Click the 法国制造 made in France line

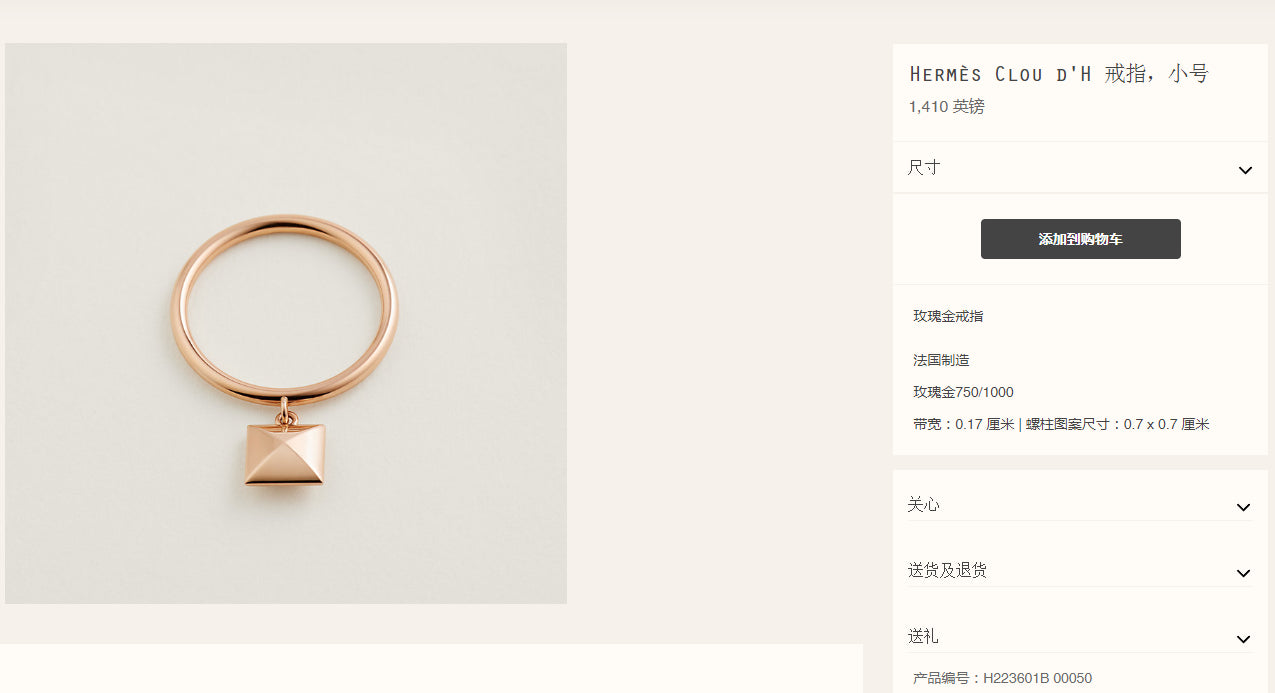941,360
